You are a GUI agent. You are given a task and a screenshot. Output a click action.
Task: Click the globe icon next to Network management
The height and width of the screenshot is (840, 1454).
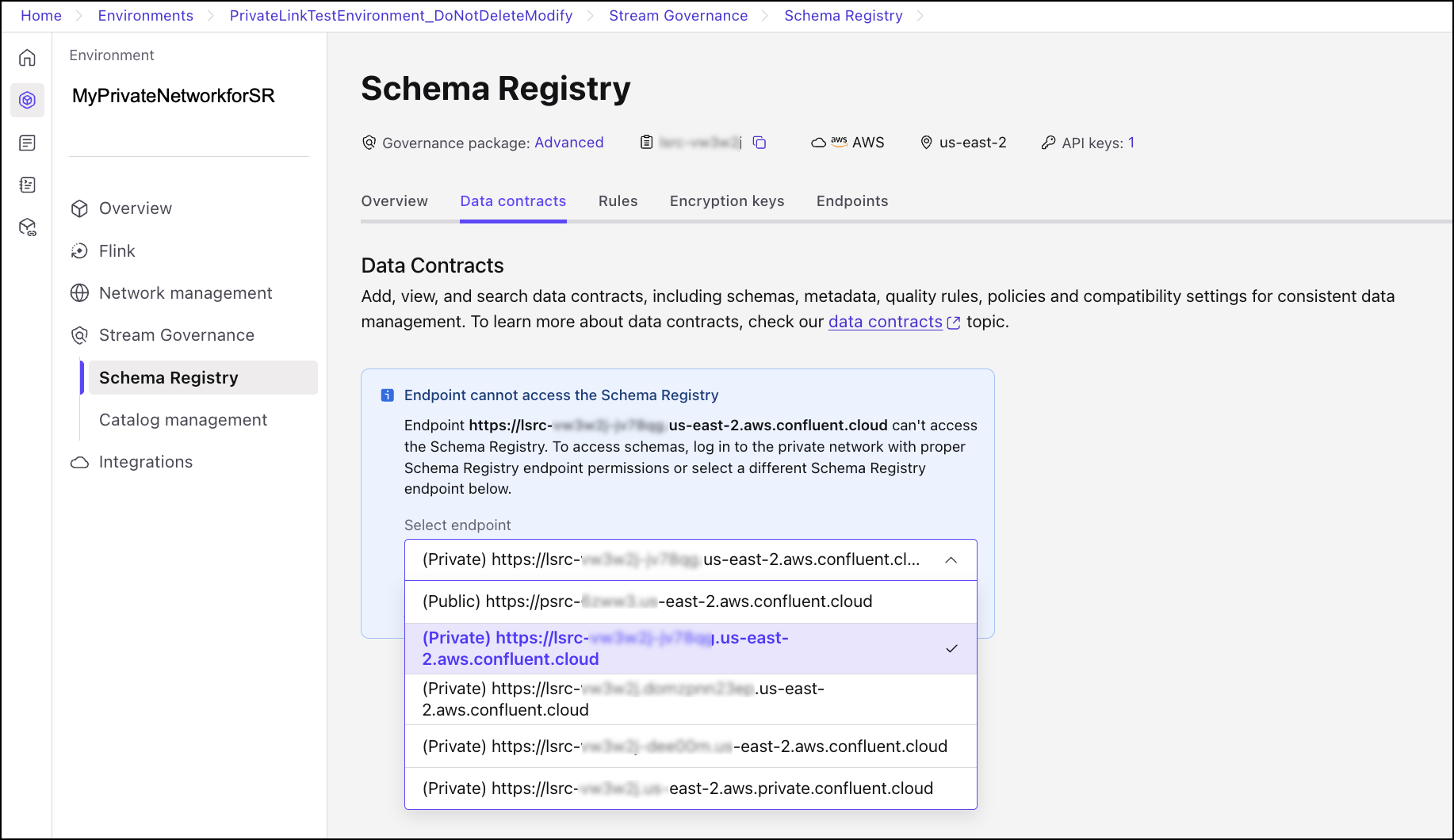pyautogui.click(x=79, y=292)
